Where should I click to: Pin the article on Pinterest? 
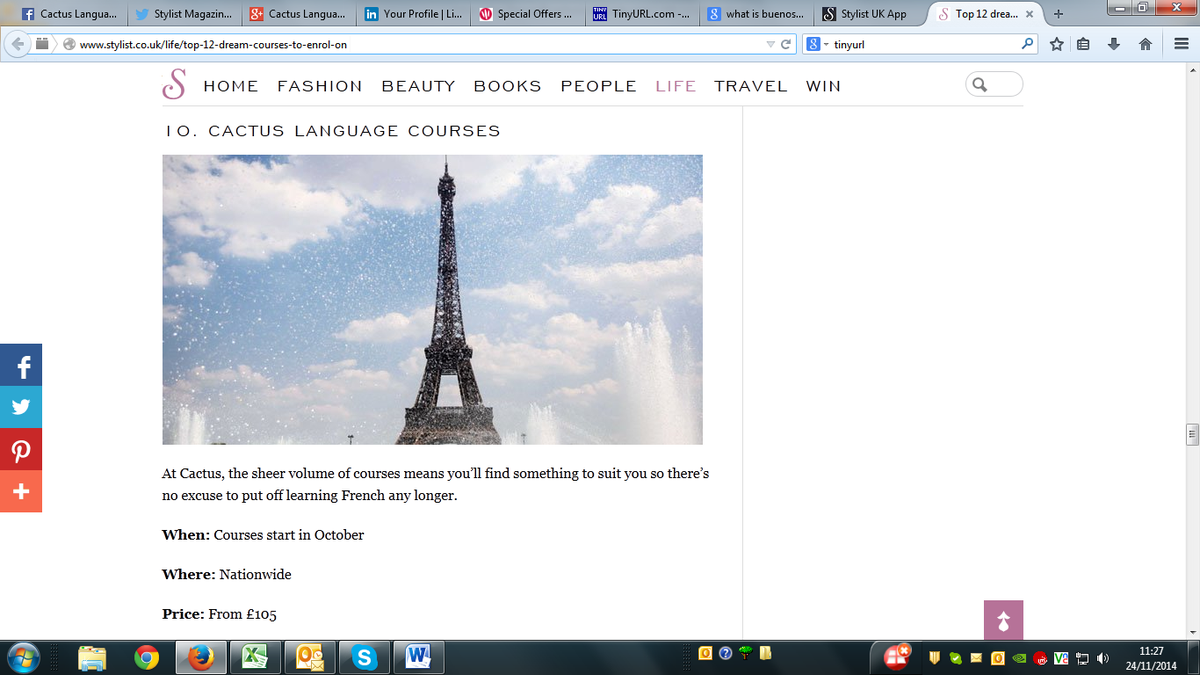click(21, 450)
